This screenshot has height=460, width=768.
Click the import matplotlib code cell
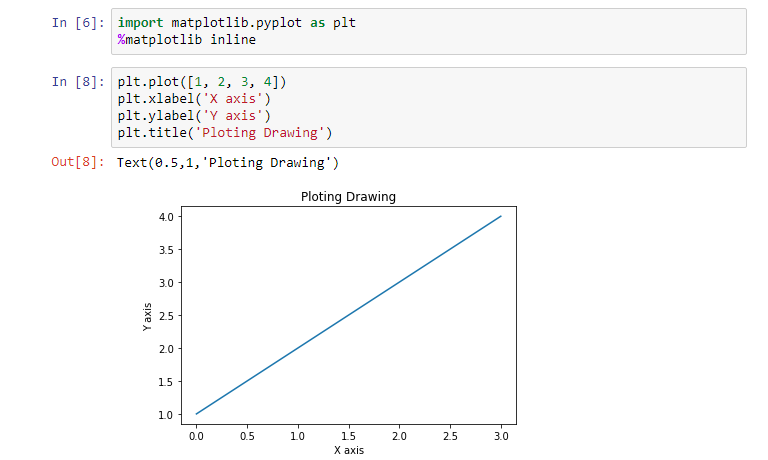pos(429,31)
